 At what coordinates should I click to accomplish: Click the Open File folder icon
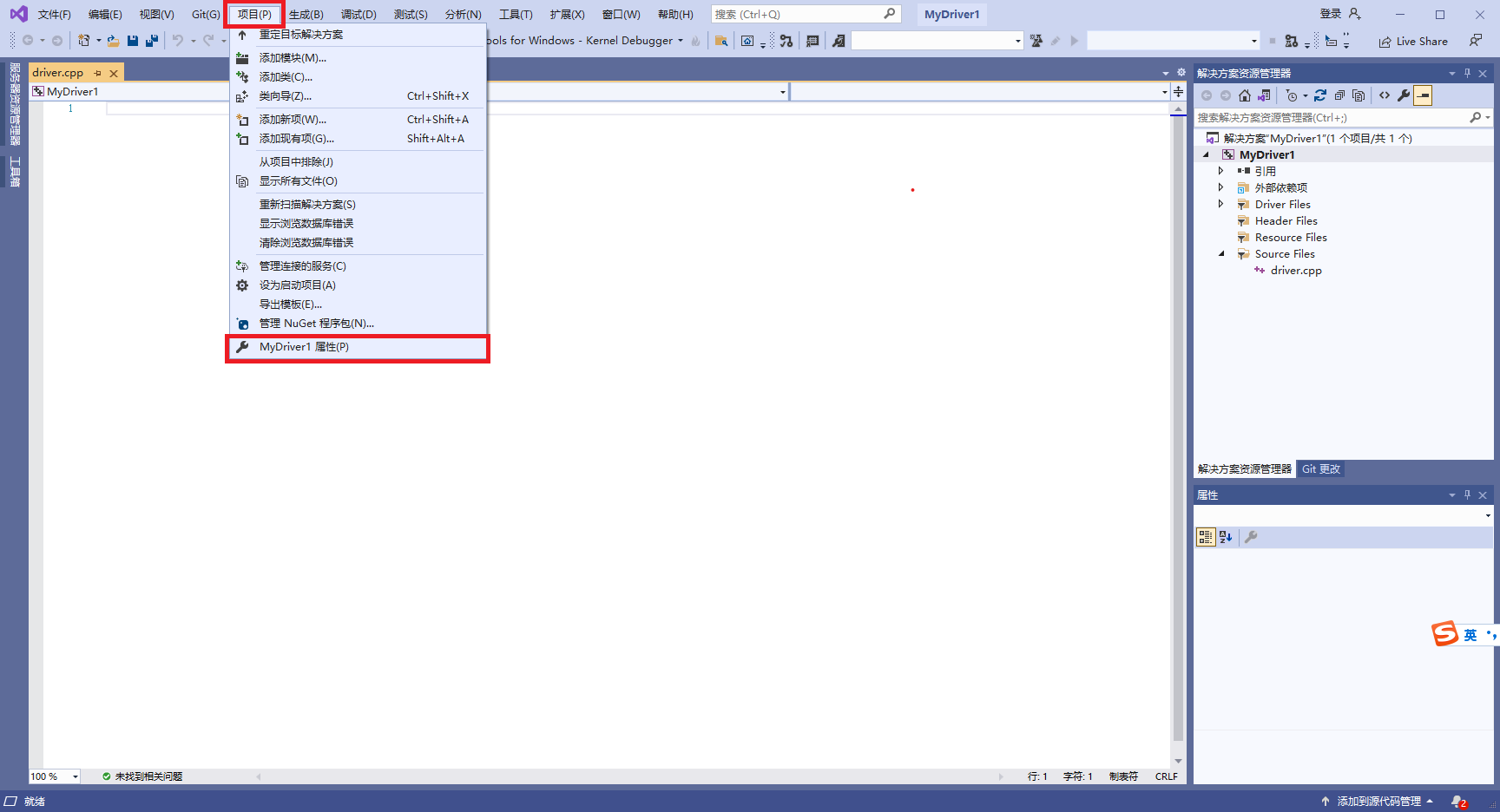[113, 41]
